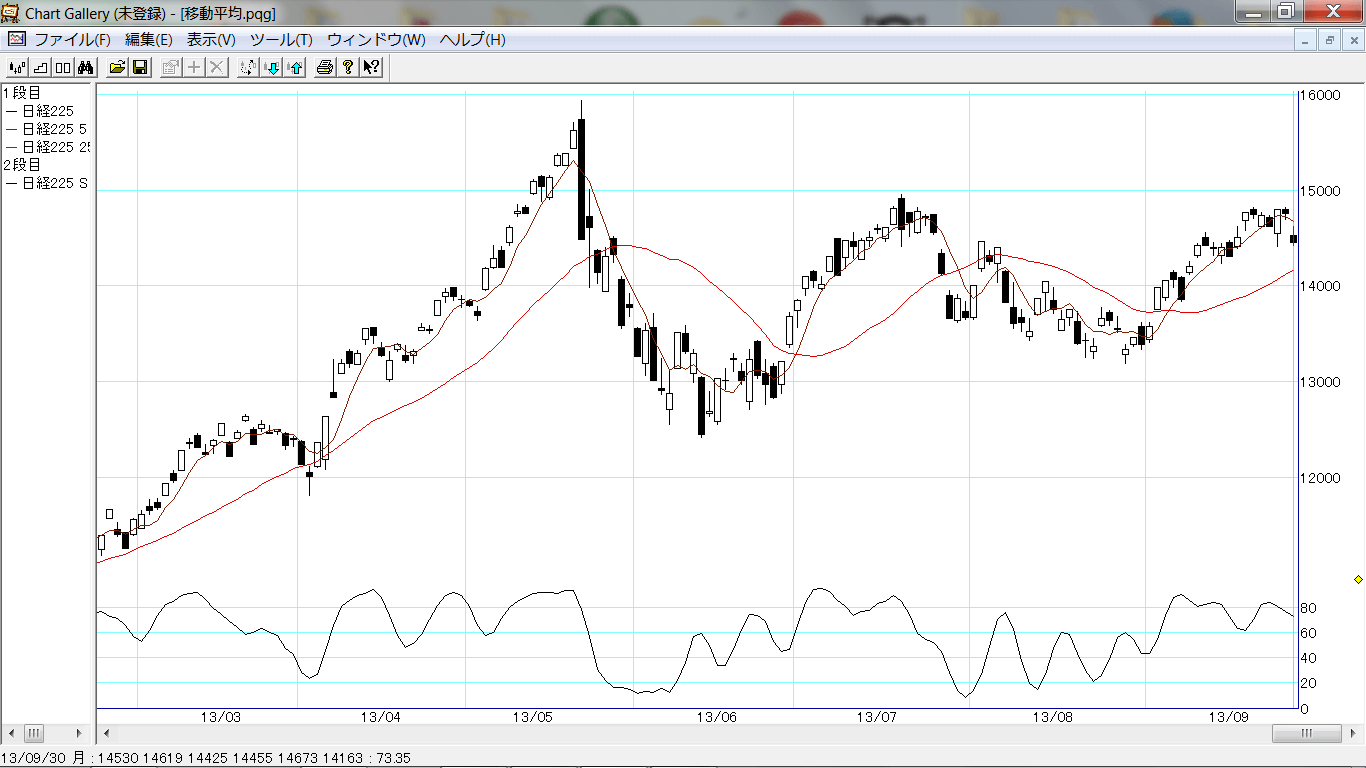Click the step-line chart toolbar icon
This screenshot has width=1366, height=768.
point(40,68)
